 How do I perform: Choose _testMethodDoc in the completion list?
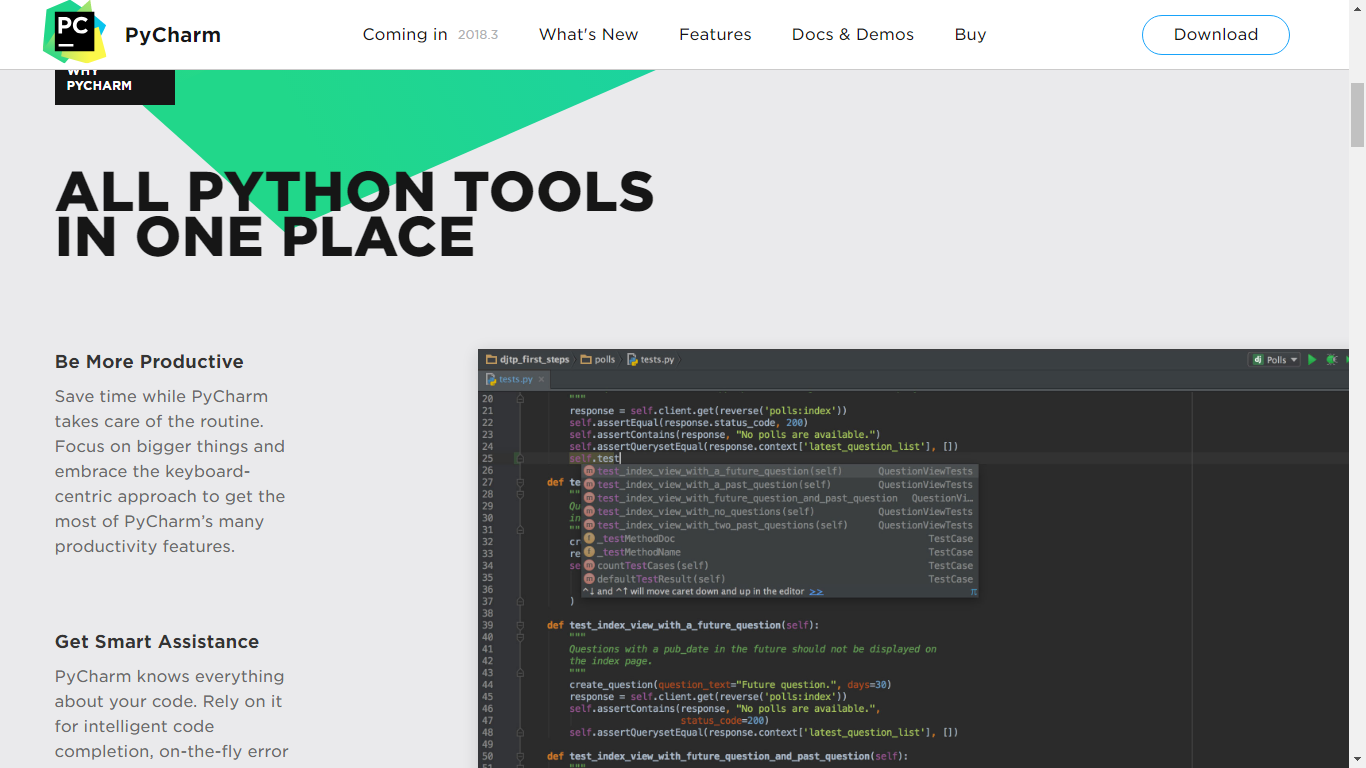[636, 539]
